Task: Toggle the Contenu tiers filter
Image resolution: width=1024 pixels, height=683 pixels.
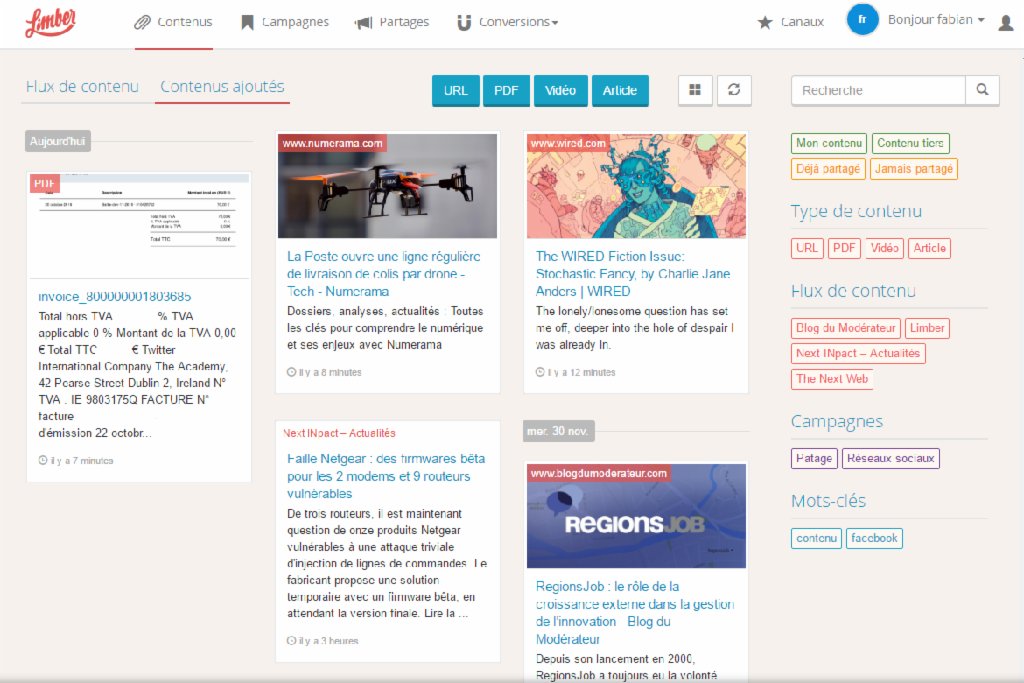Action: click(x=910, y=143)
